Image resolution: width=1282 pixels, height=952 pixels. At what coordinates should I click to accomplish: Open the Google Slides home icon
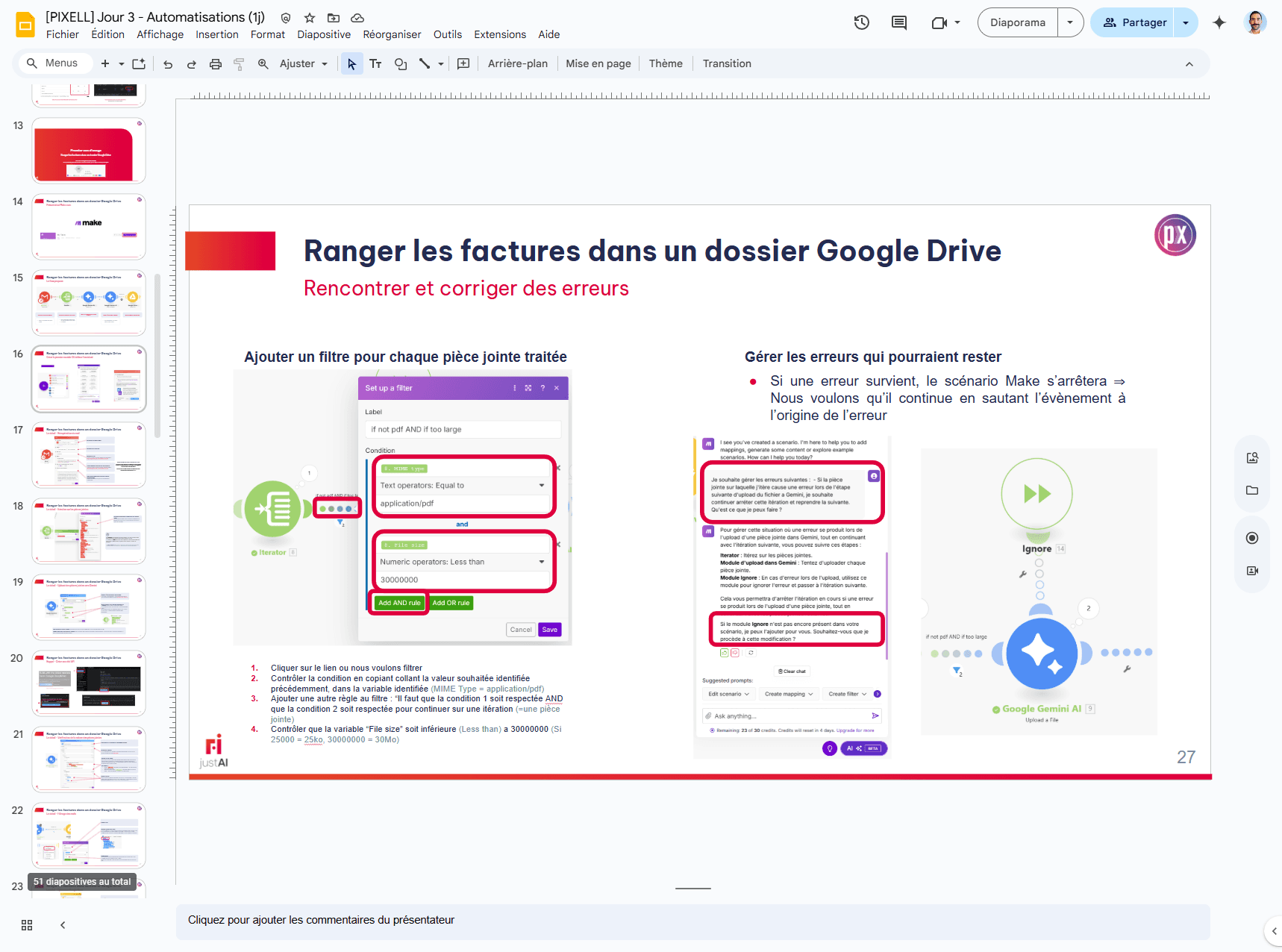point(25,25)
